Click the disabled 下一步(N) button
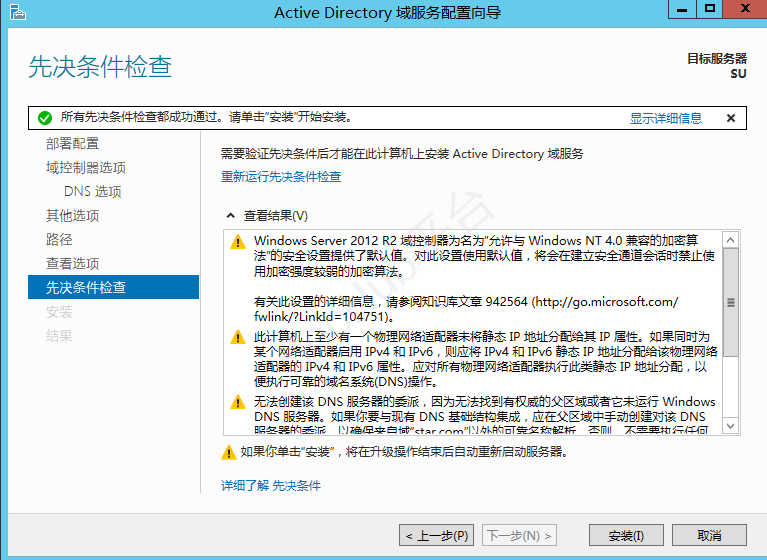The image size is (767, 560). [x=519, y=536]
